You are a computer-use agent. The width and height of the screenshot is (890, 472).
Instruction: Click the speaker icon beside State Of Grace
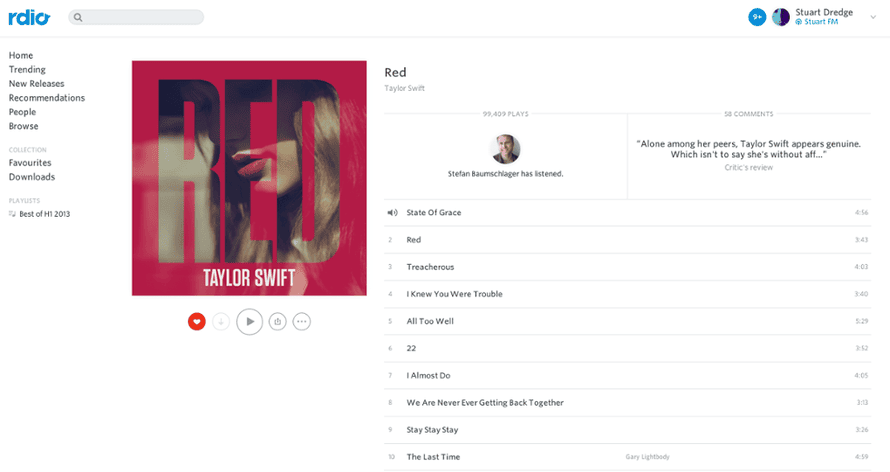click(x=392, y=213)
